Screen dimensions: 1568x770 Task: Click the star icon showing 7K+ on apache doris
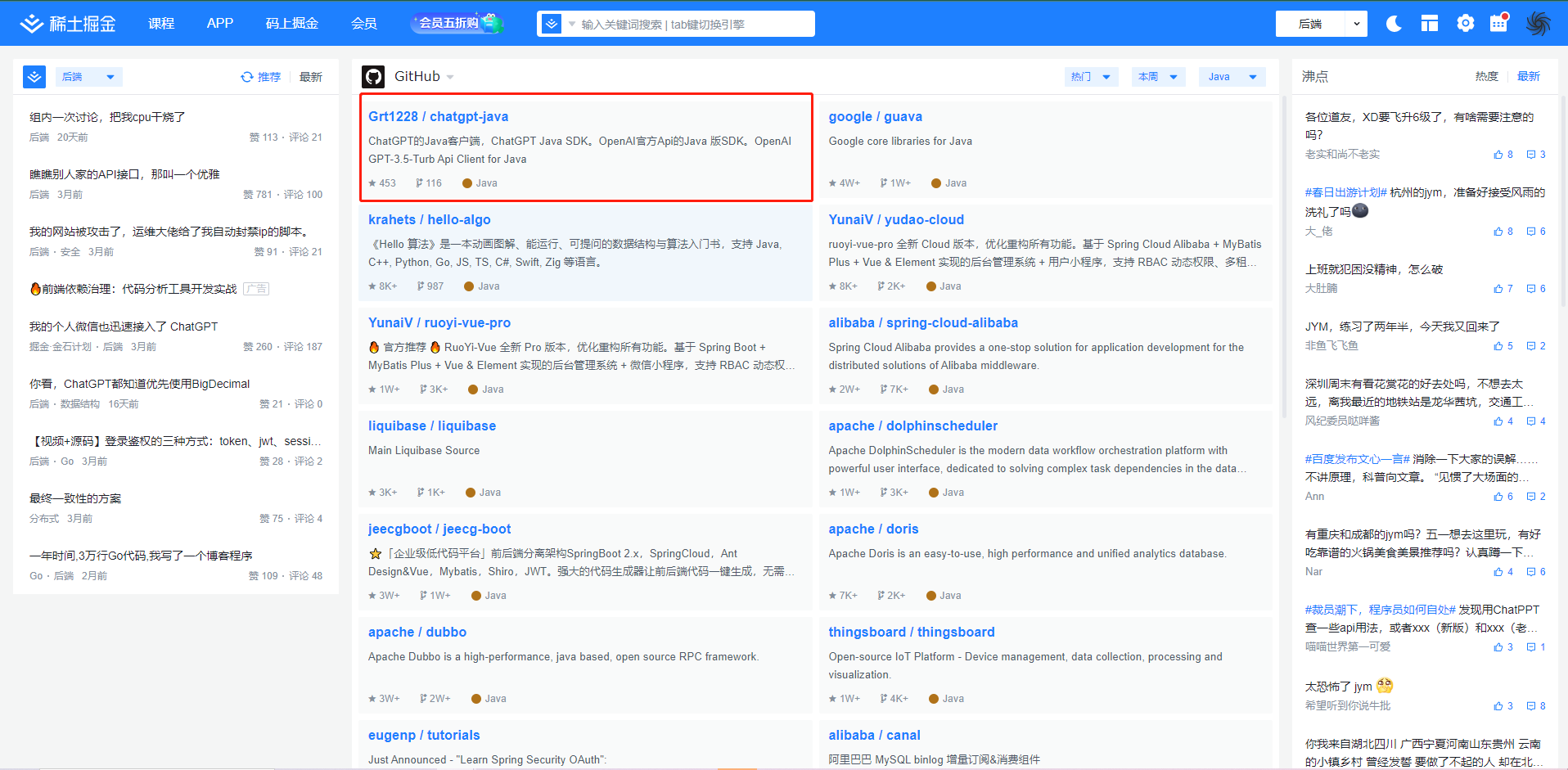[x=832, y=596]
